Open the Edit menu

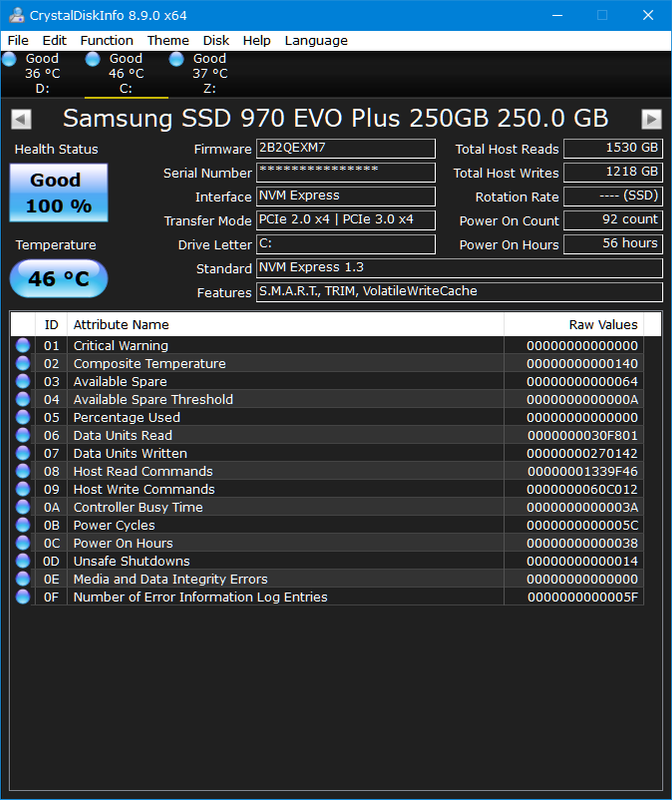point(54,40)
